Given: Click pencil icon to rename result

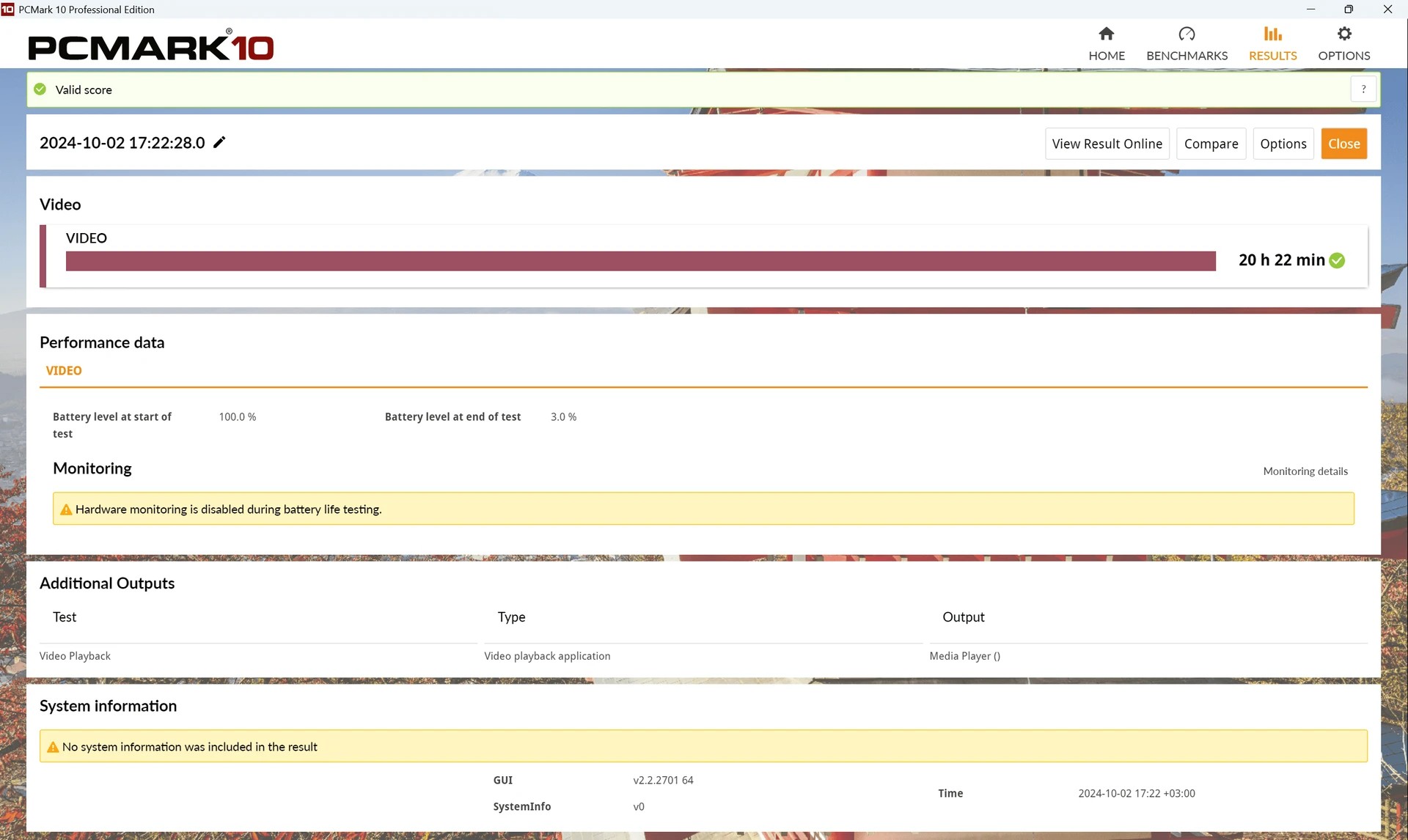Looking at the screenshot, I should [219, 142].
